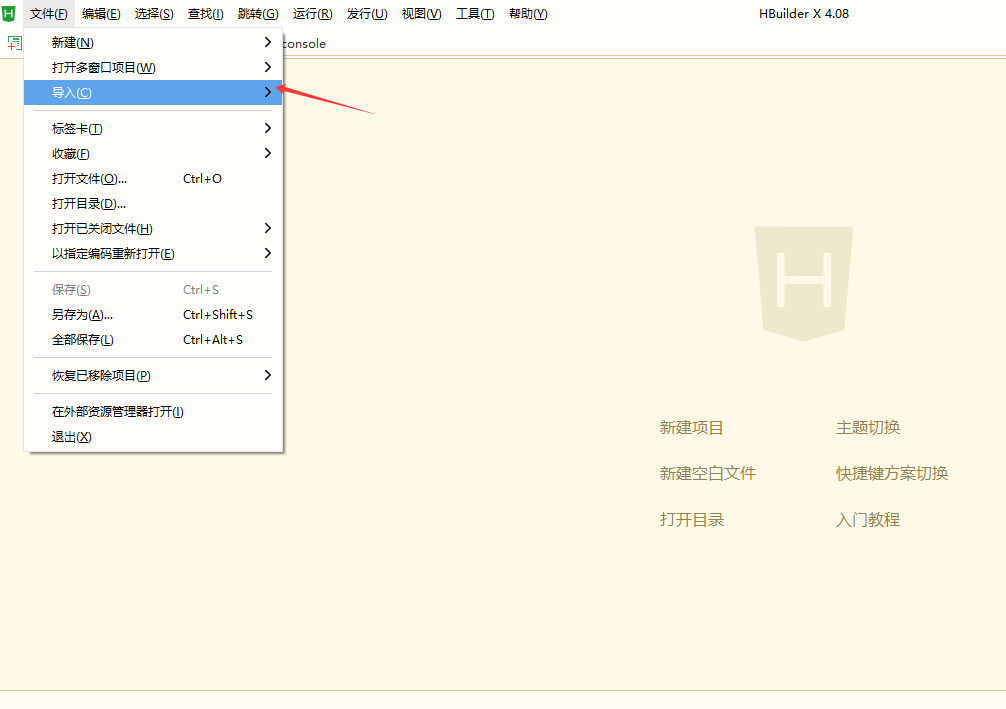Open the 查找(I) menu
Viewport: 1006px width, 709px height.
(205, 13)
